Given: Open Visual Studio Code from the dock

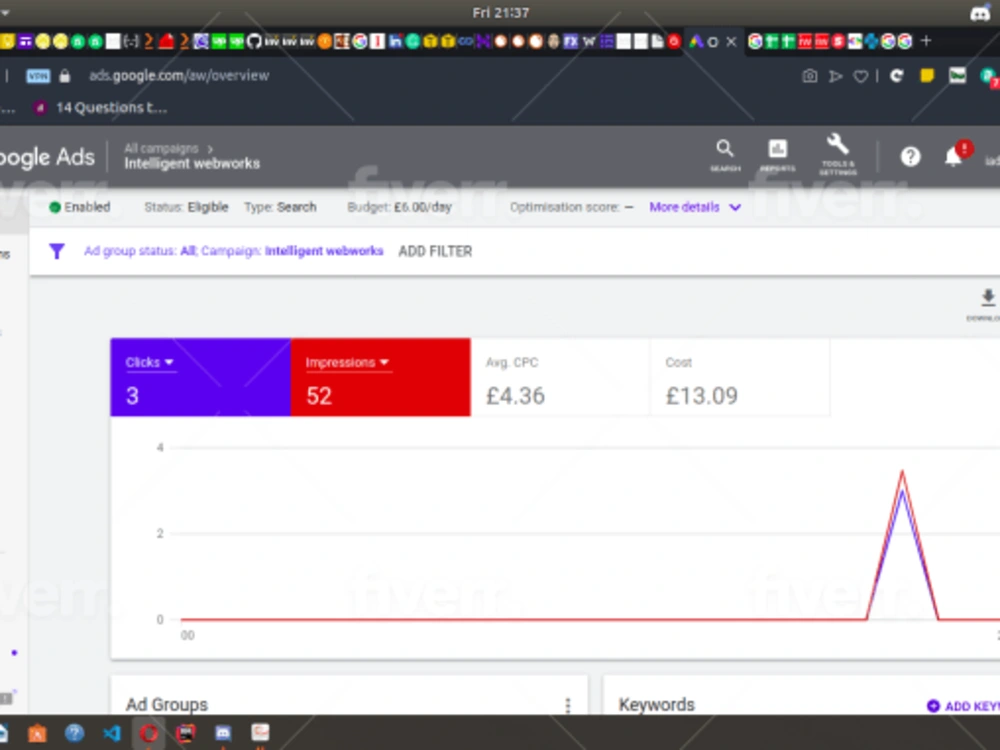Looking at the screenshot, I should [x=112, y=733].
